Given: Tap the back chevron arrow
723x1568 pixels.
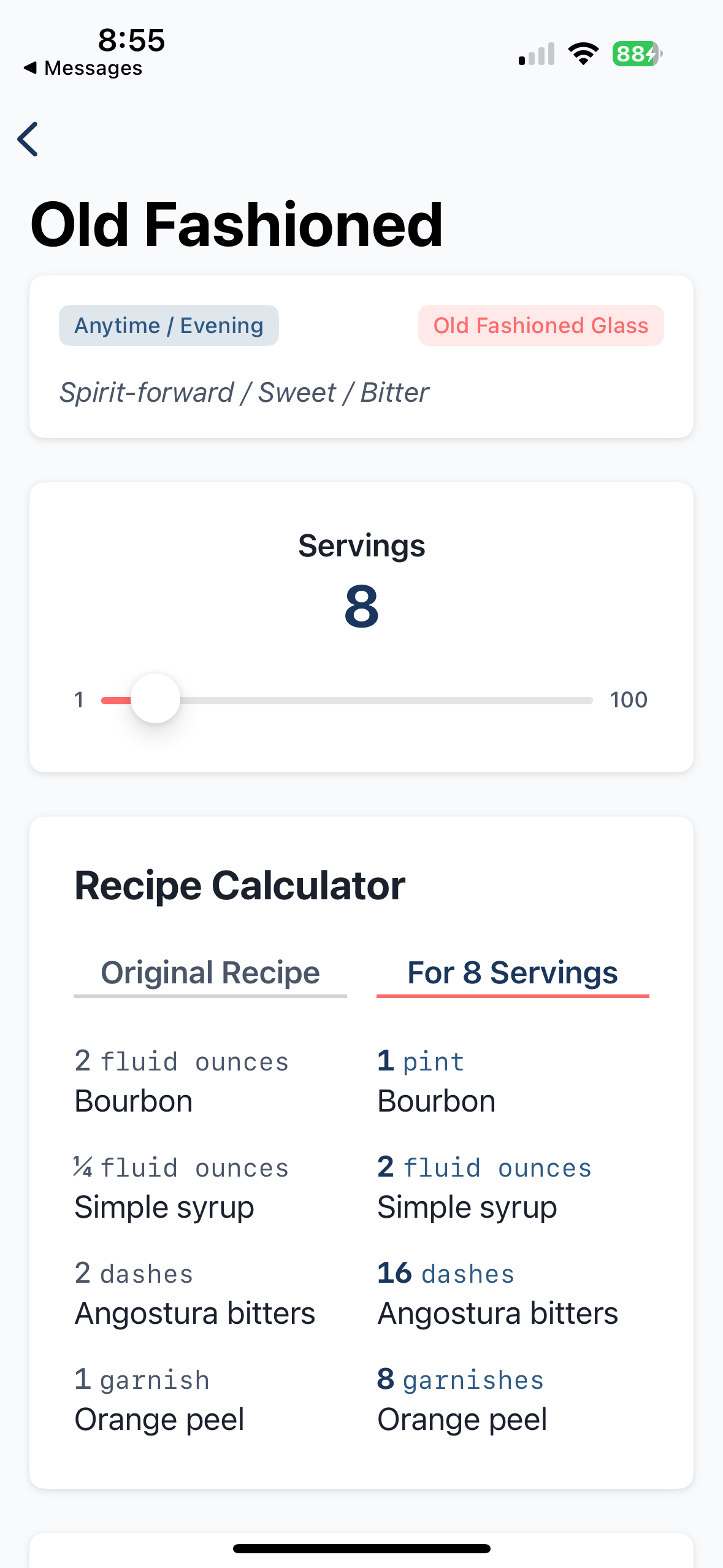Looking at the screenshot, I should 28,139.
